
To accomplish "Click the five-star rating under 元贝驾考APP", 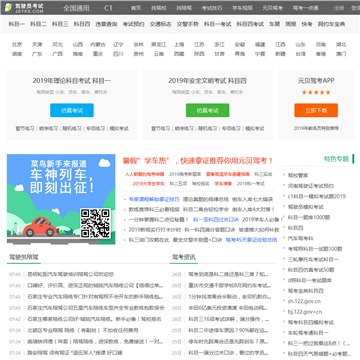I will click(316, 92).
